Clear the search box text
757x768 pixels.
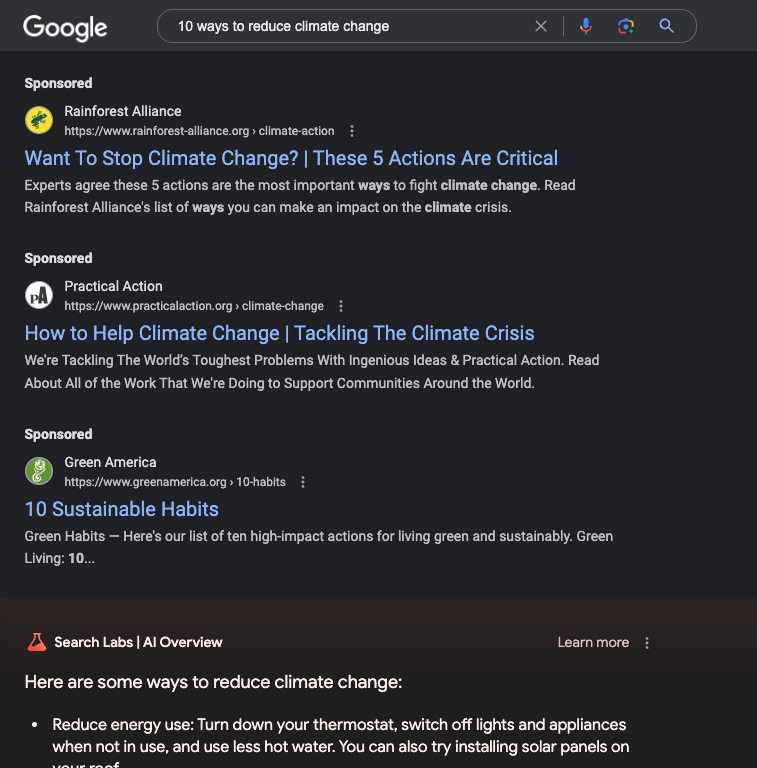tap(541, 26)
